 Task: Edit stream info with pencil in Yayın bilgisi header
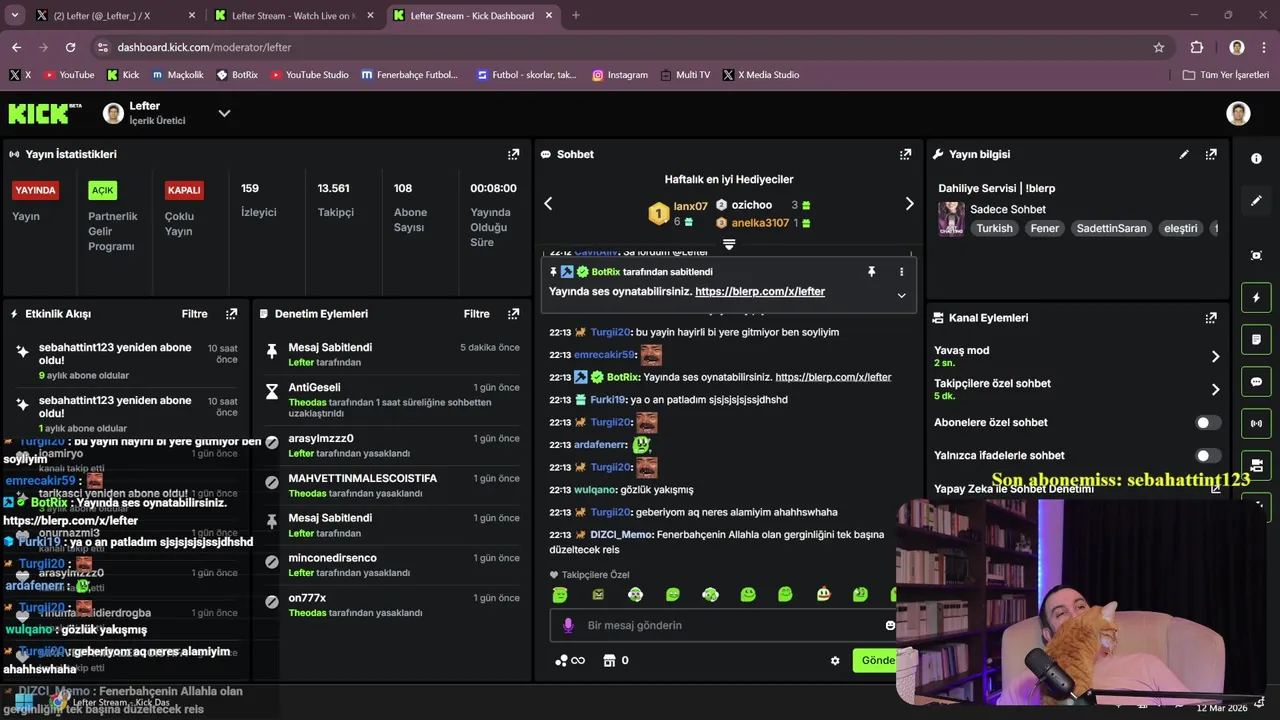click(x=1184, y=154)
